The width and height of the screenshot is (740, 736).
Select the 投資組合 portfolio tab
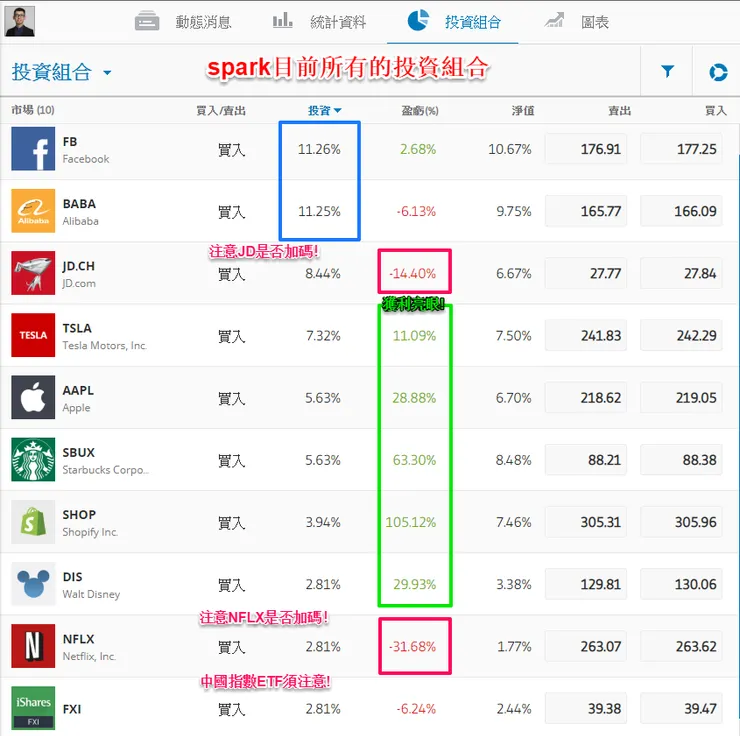tap(473, 22)
